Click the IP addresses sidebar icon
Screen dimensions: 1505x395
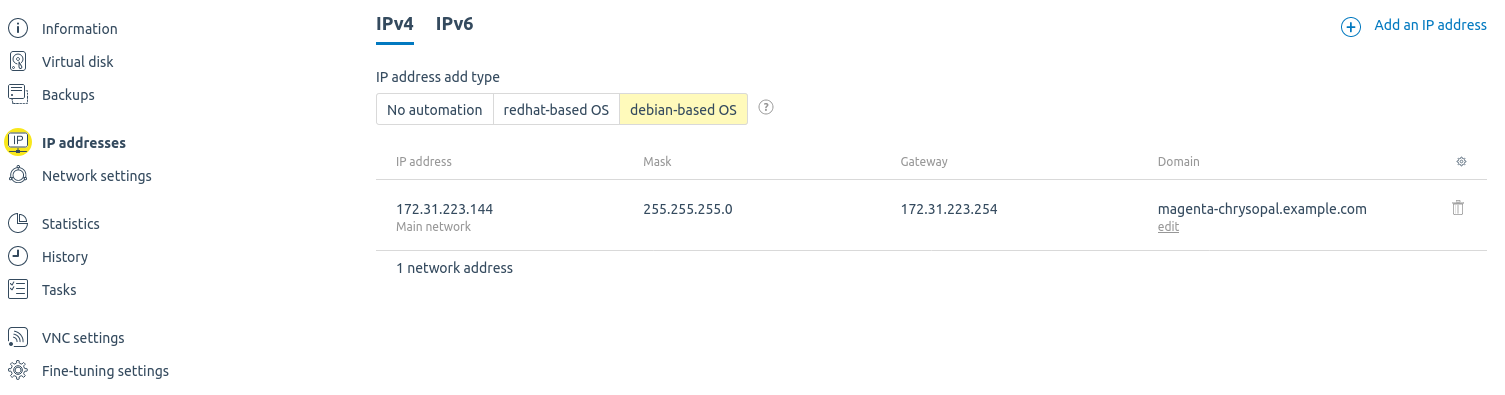click(x=17, y=143)
